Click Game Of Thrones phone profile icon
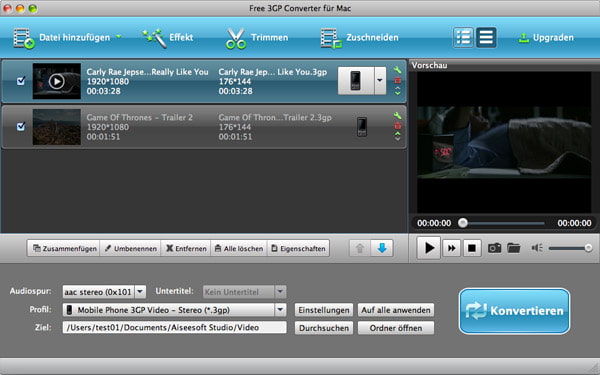 (362, 127)
